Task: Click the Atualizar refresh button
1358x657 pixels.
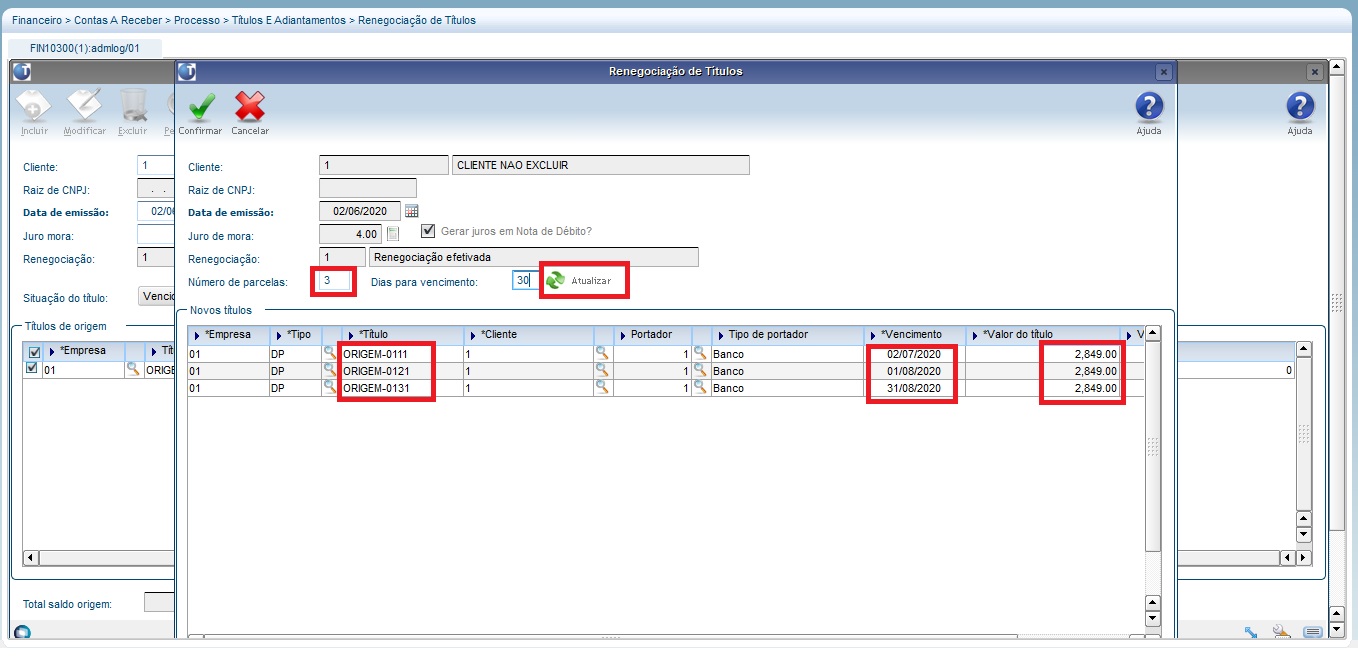Action: click(x=579, y=281)
